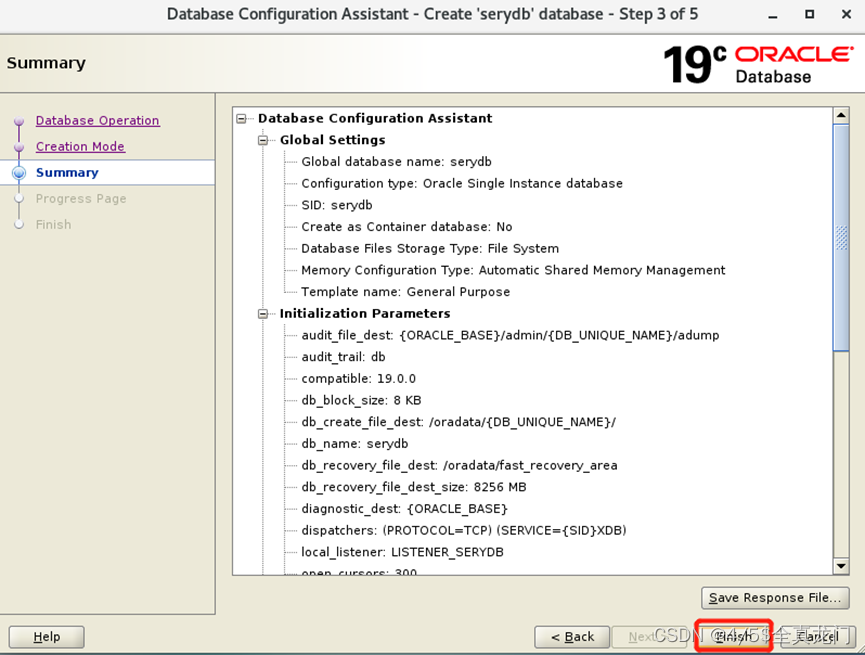Go back using the Back button
865x655 pixels.
(x=571, y=636)
